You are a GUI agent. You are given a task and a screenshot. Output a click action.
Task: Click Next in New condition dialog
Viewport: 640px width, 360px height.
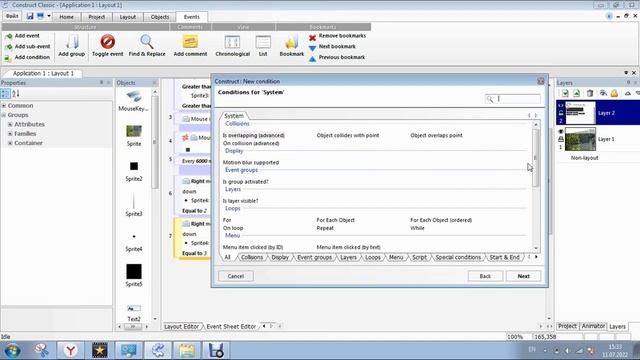523,276
